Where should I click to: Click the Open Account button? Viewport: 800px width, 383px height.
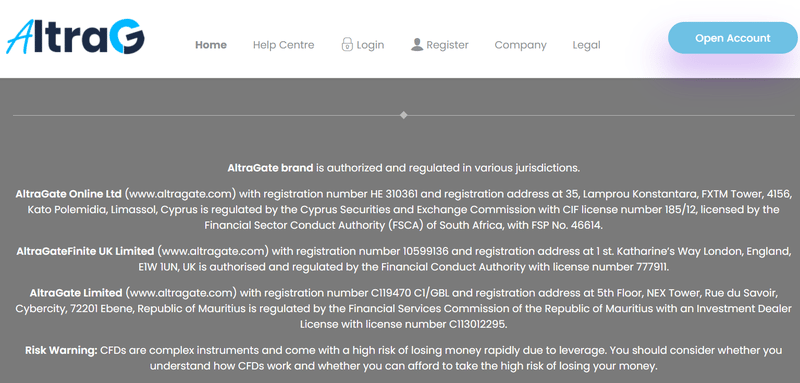(733, 38)
